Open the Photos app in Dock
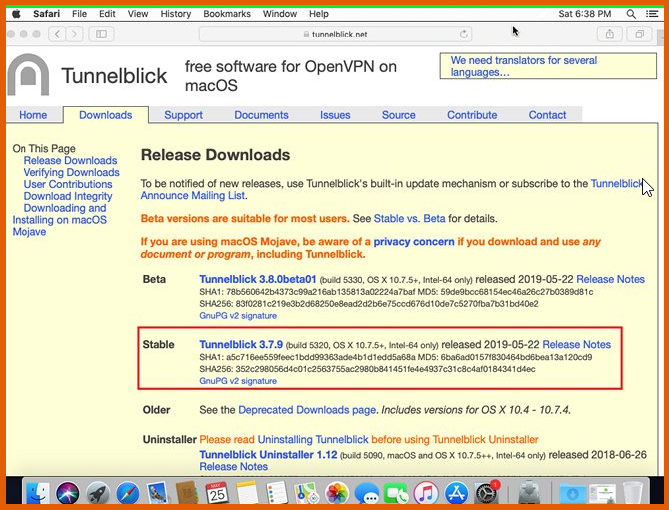This screenshot has height=510, width=669. [337, 492]
